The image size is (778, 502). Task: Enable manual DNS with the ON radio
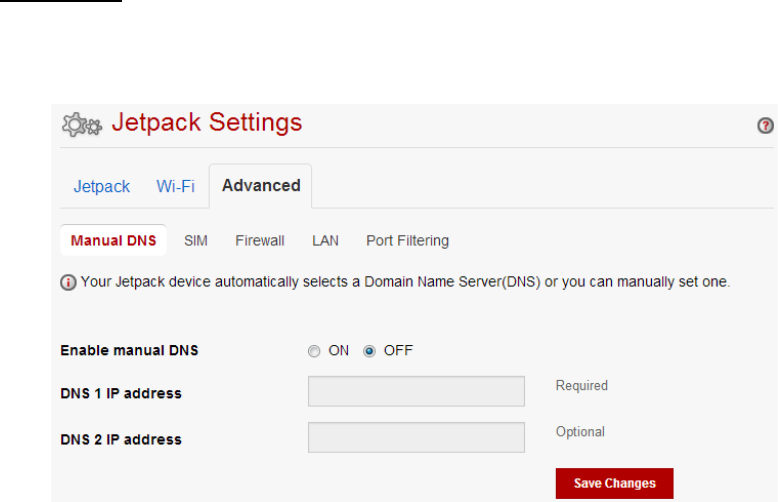click(x=314, y=351)
